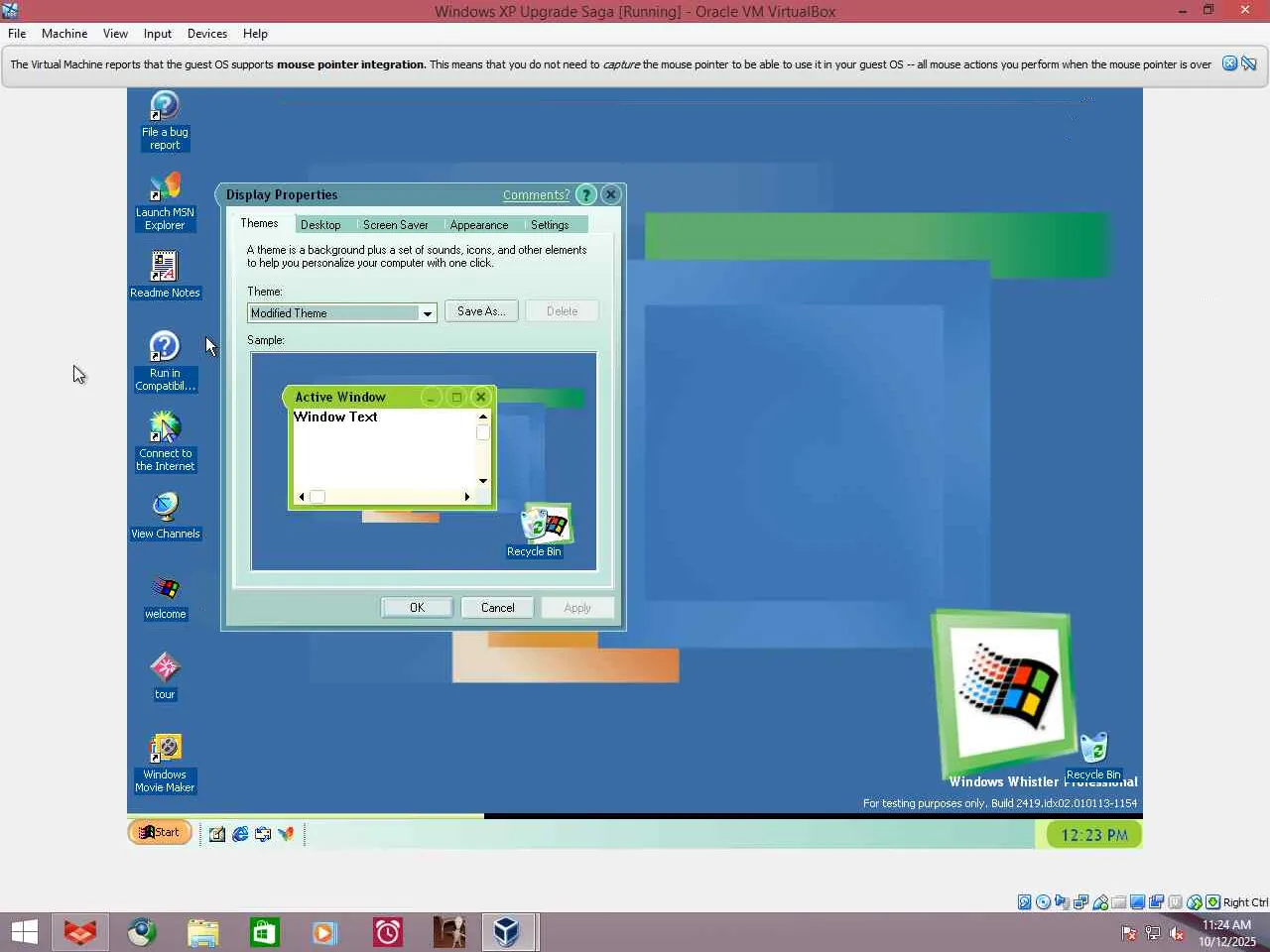Screen dimensions: 1270x952
Task: Click the Save As button
Action: pyautogui.click(x=481, y=311)
